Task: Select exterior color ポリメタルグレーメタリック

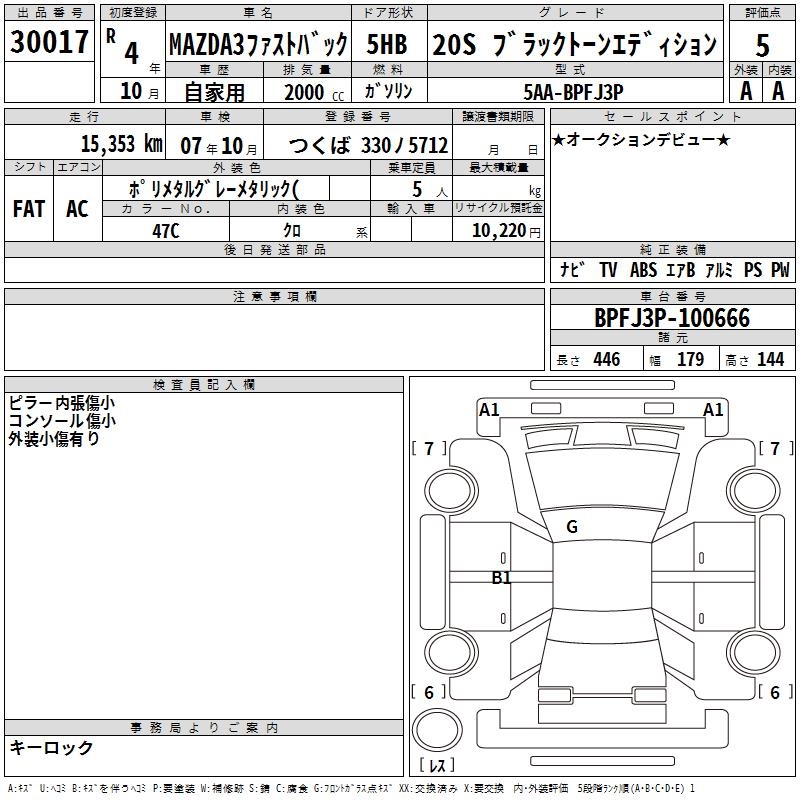Action: click(x=213, y=189)
